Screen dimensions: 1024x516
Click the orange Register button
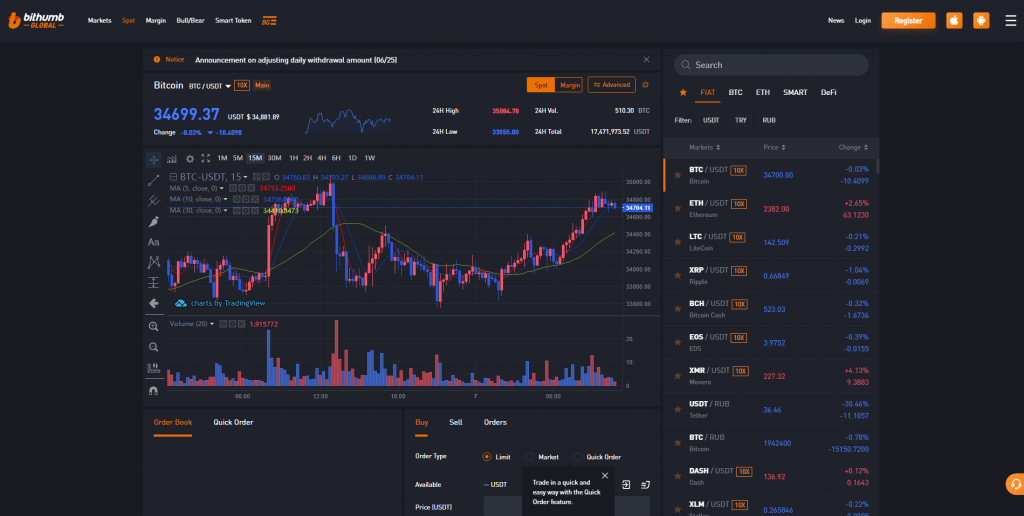pos(908,21)
